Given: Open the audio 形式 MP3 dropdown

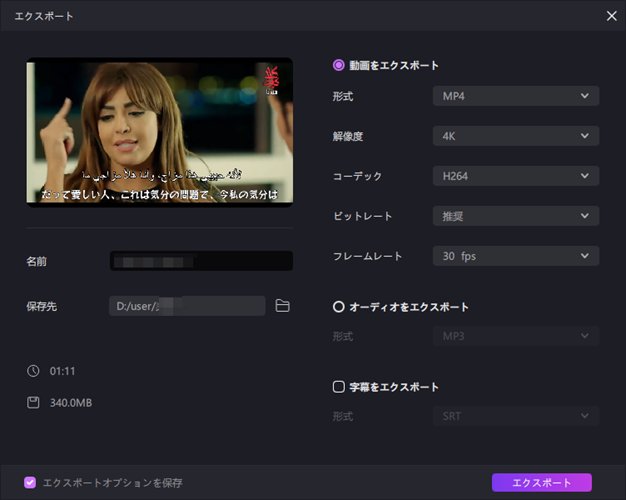Looking at the screenshot, I should pos(516,336).
